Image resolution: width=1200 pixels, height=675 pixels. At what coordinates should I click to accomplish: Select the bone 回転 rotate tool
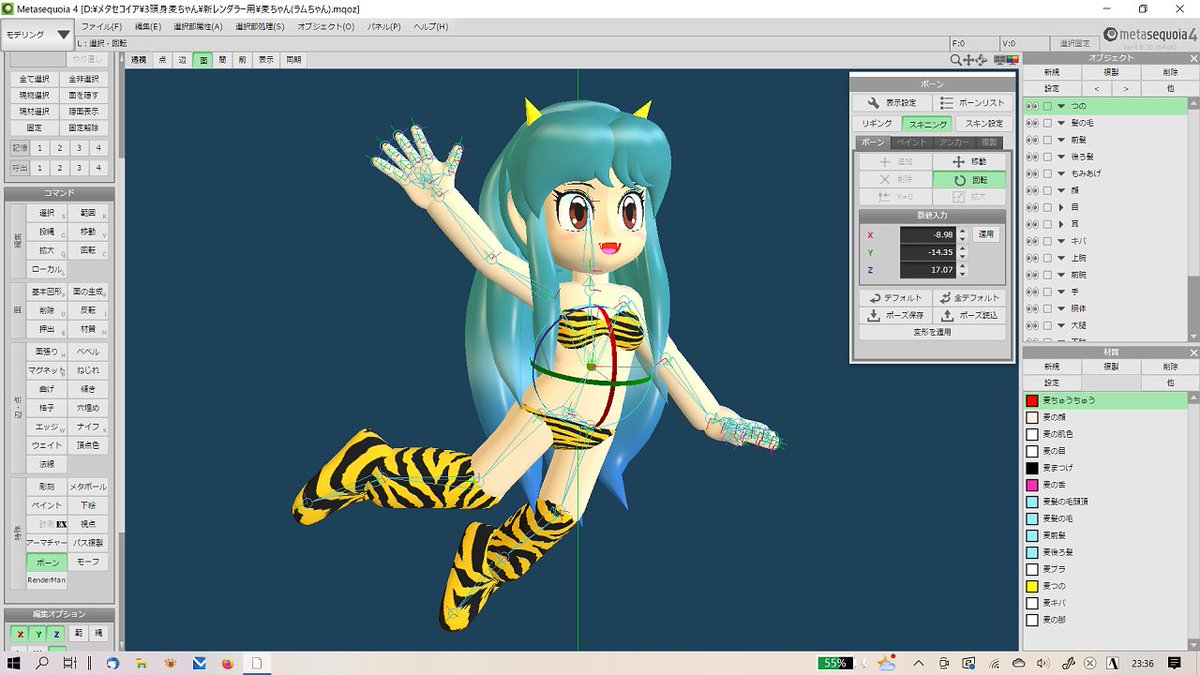coord(969,180)
